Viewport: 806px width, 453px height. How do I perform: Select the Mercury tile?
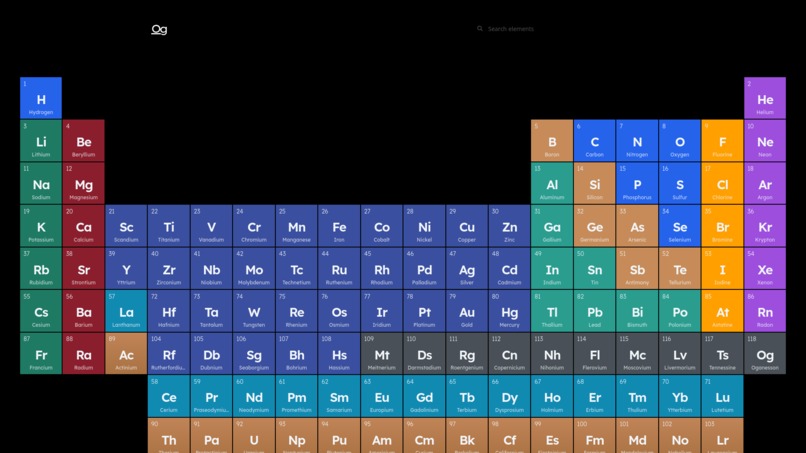509,311
